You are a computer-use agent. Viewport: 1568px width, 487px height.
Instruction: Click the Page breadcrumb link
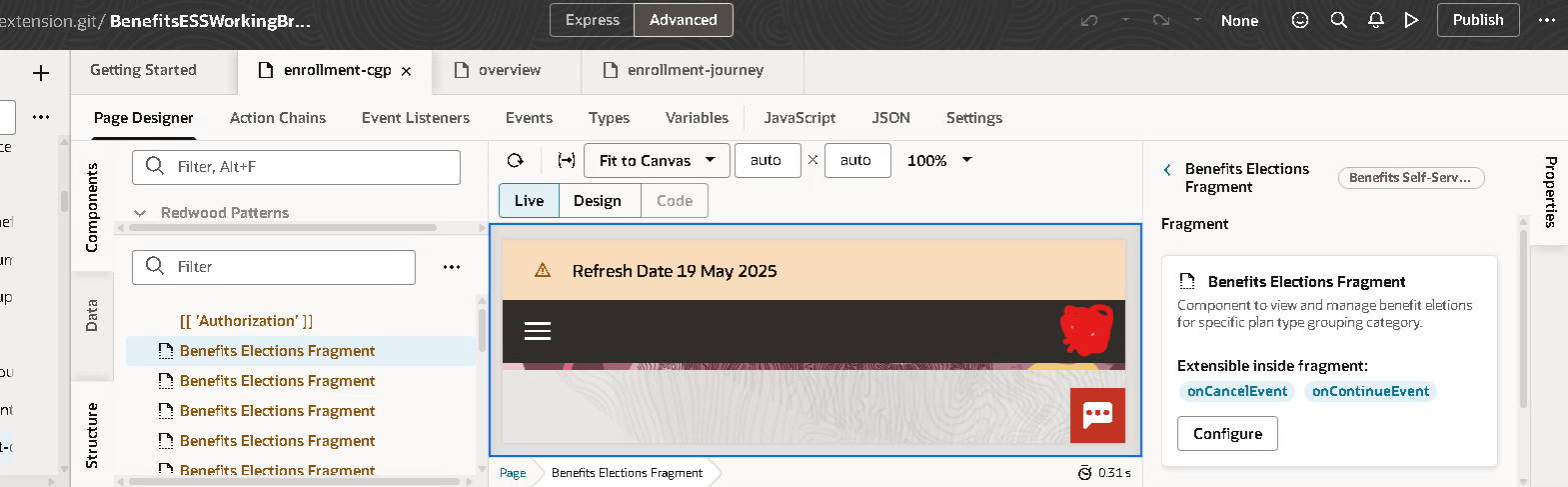pos(513,473)
